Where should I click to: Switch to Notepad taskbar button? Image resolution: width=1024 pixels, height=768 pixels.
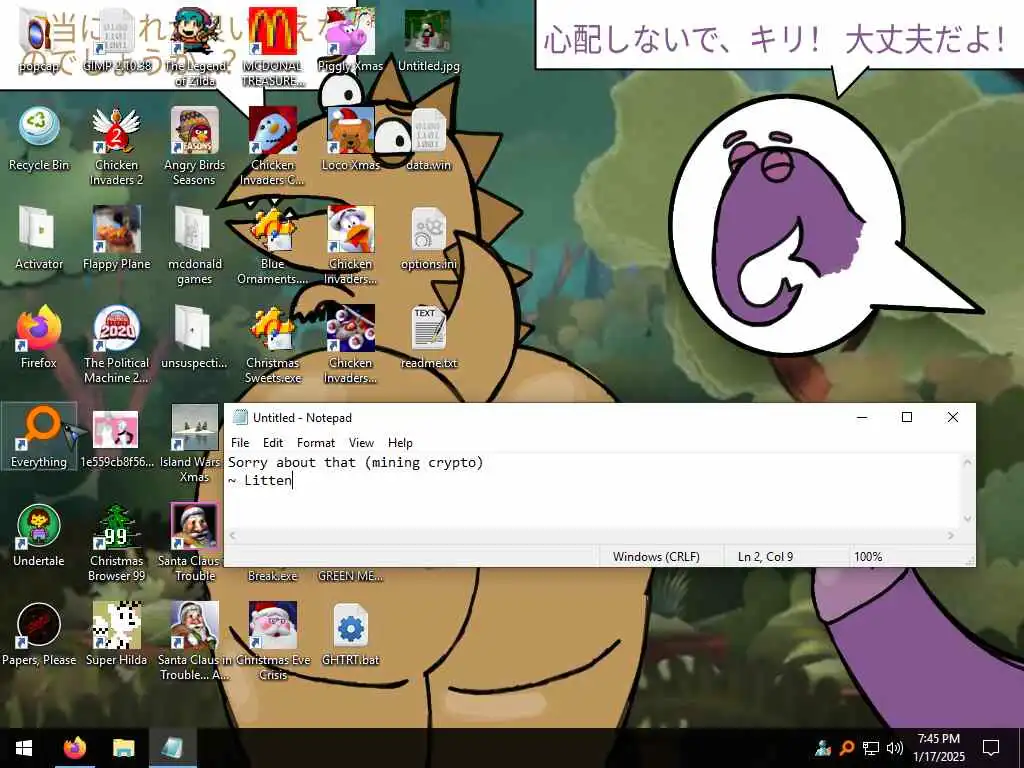point(172,748)
